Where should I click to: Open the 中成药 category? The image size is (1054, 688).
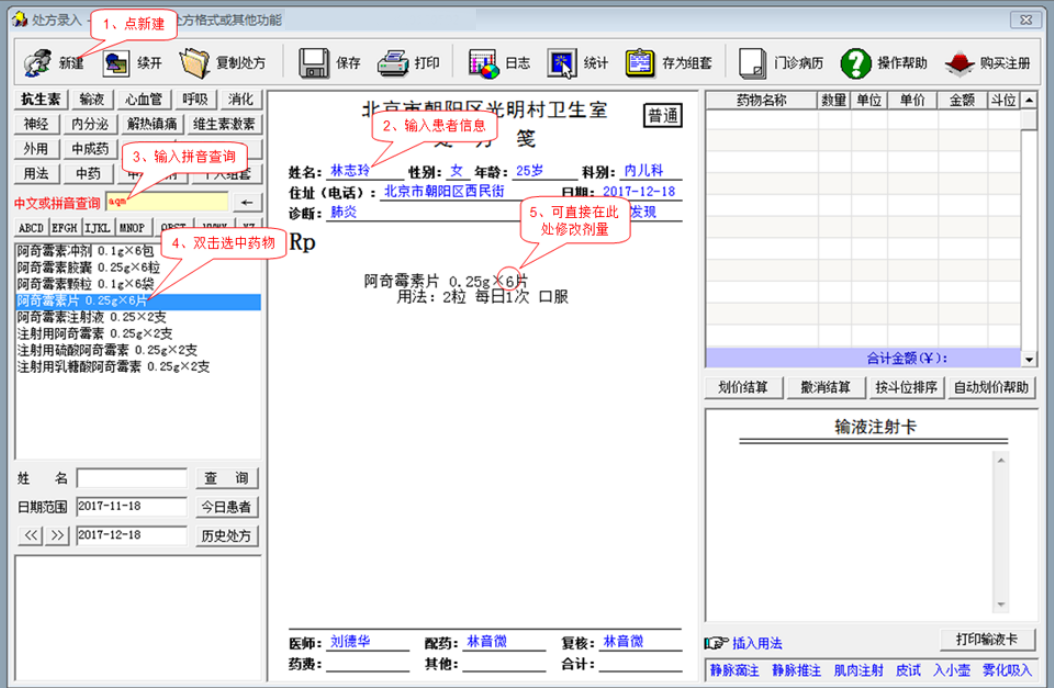[90, 149]
